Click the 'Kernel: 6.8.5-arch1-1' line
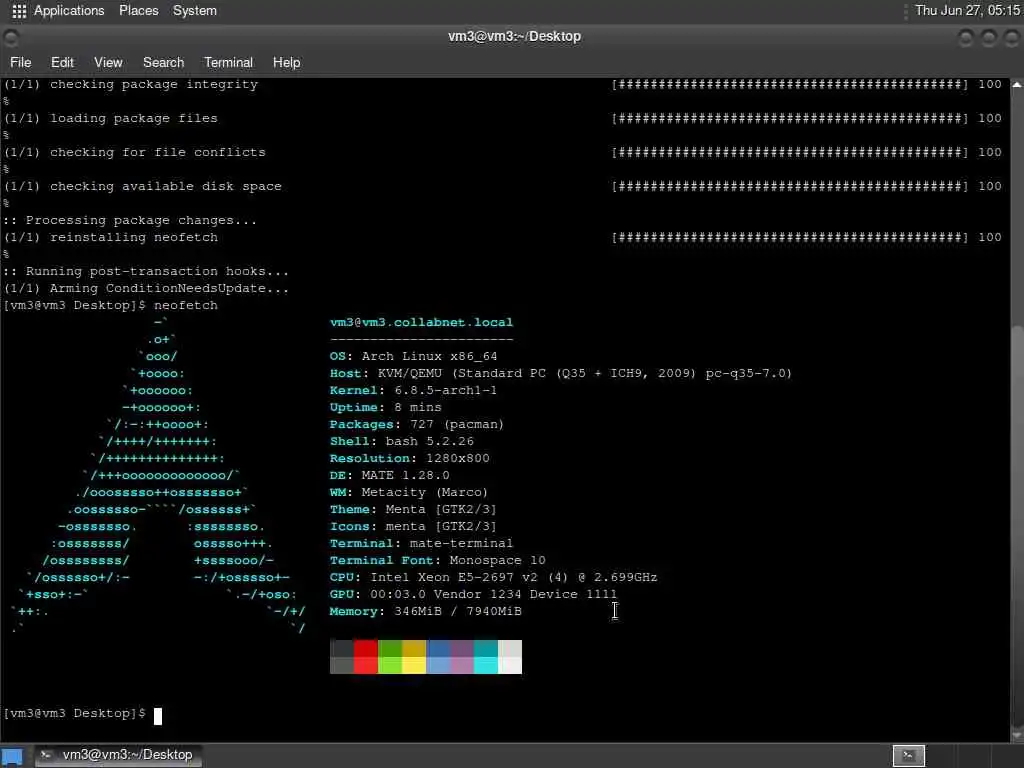 tap(413, 391)
